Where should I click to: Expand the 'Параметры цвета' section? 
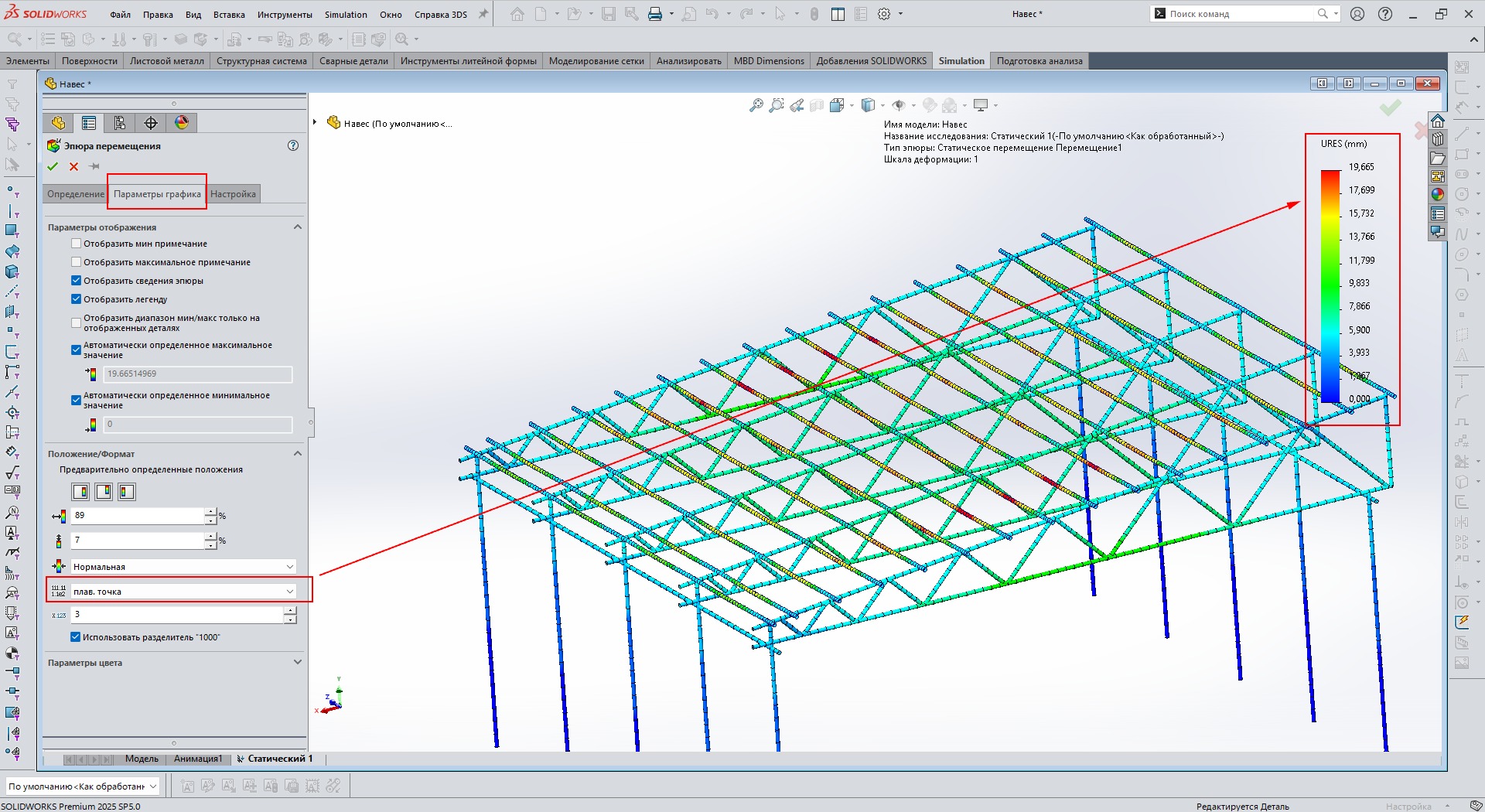click(x=297, y=663)
